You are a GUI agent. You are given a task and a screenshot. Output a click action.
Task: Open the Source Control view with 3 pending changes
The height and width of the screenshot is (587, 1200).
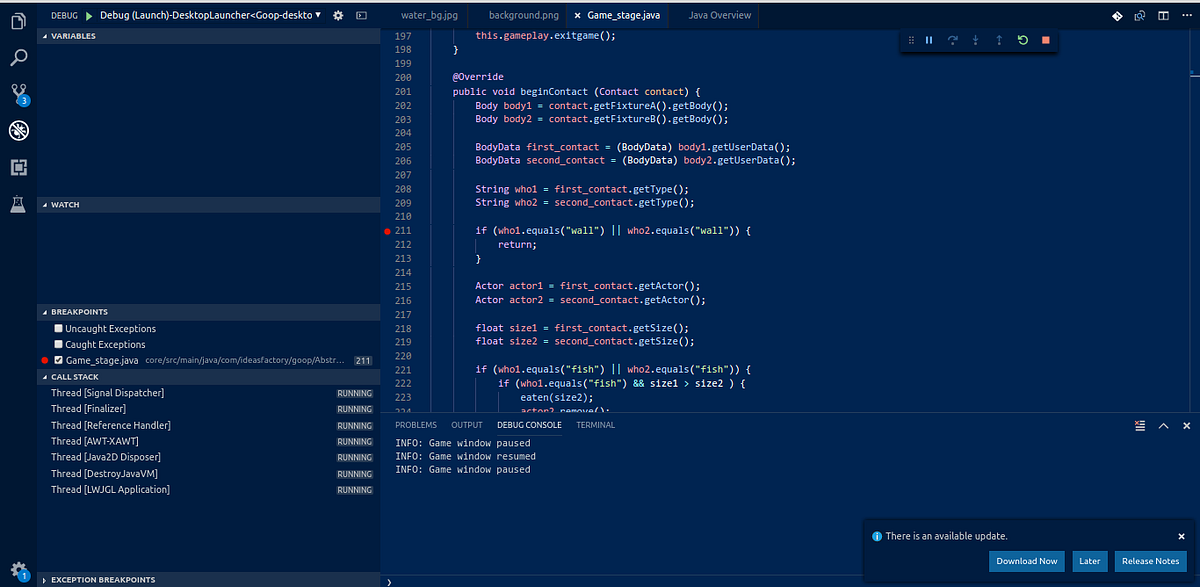(x=17, y=94)
